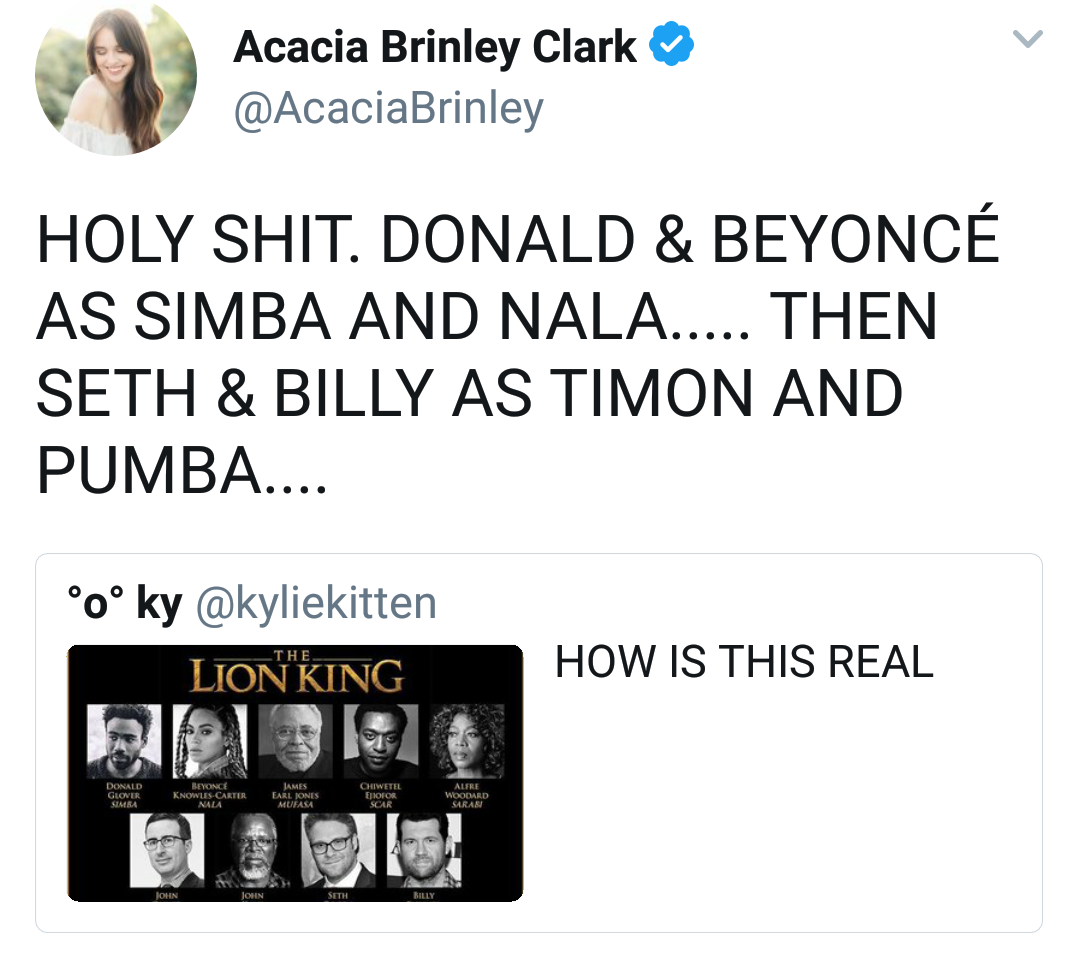Select the photo captioned Seth

pos(338,850)
